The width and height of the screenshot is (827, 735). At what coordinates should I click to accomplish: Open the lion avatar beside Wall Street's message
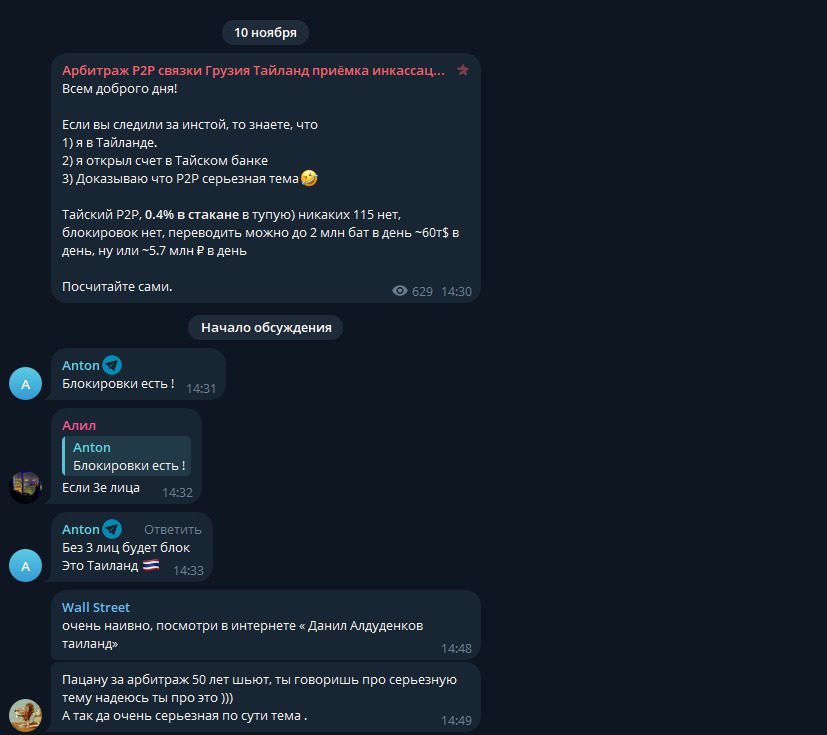[25, 715]
